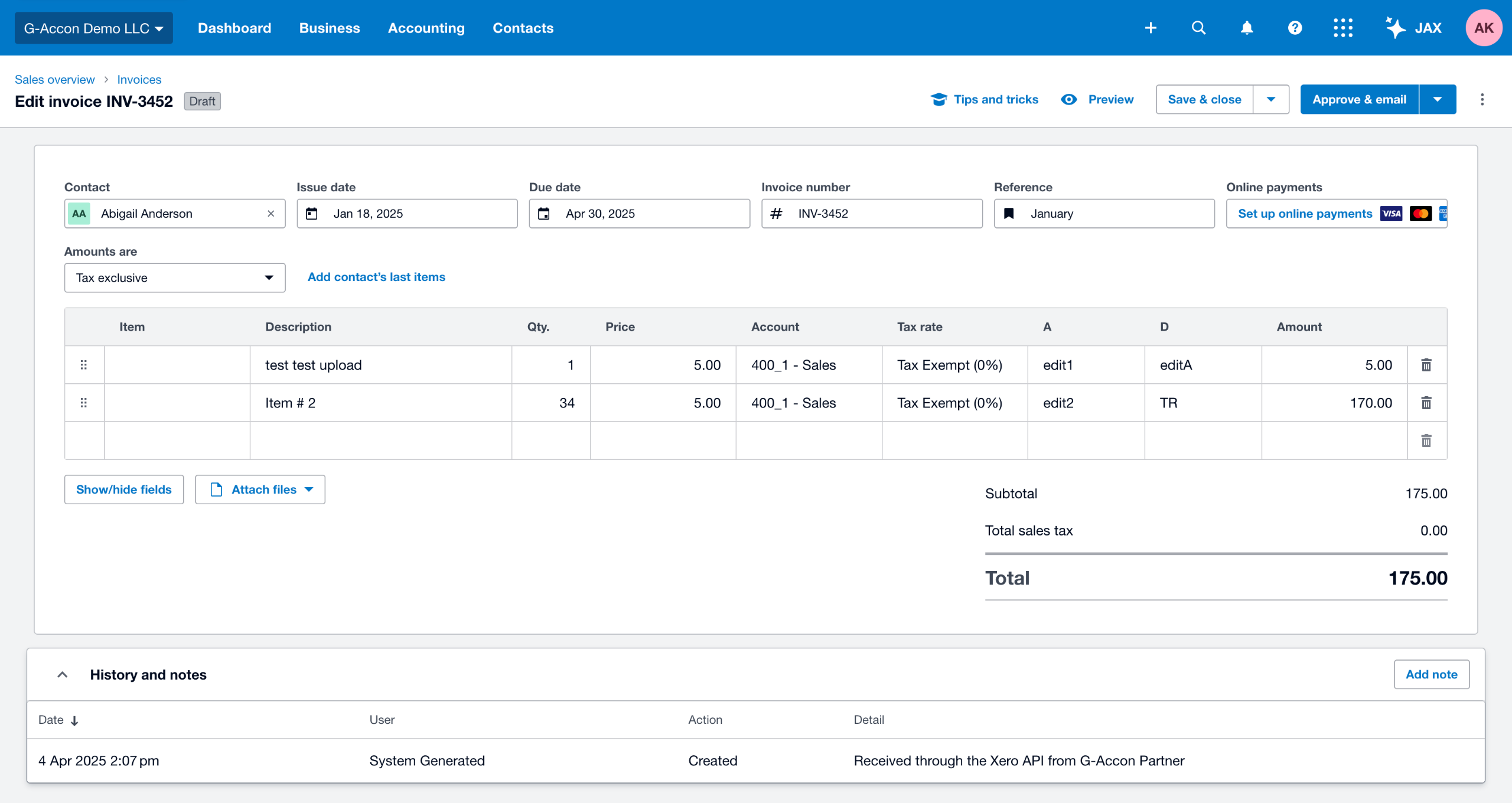Open the apps grid menu
The height and width of the screenshot is (803, 1512).
(1342, 28)
